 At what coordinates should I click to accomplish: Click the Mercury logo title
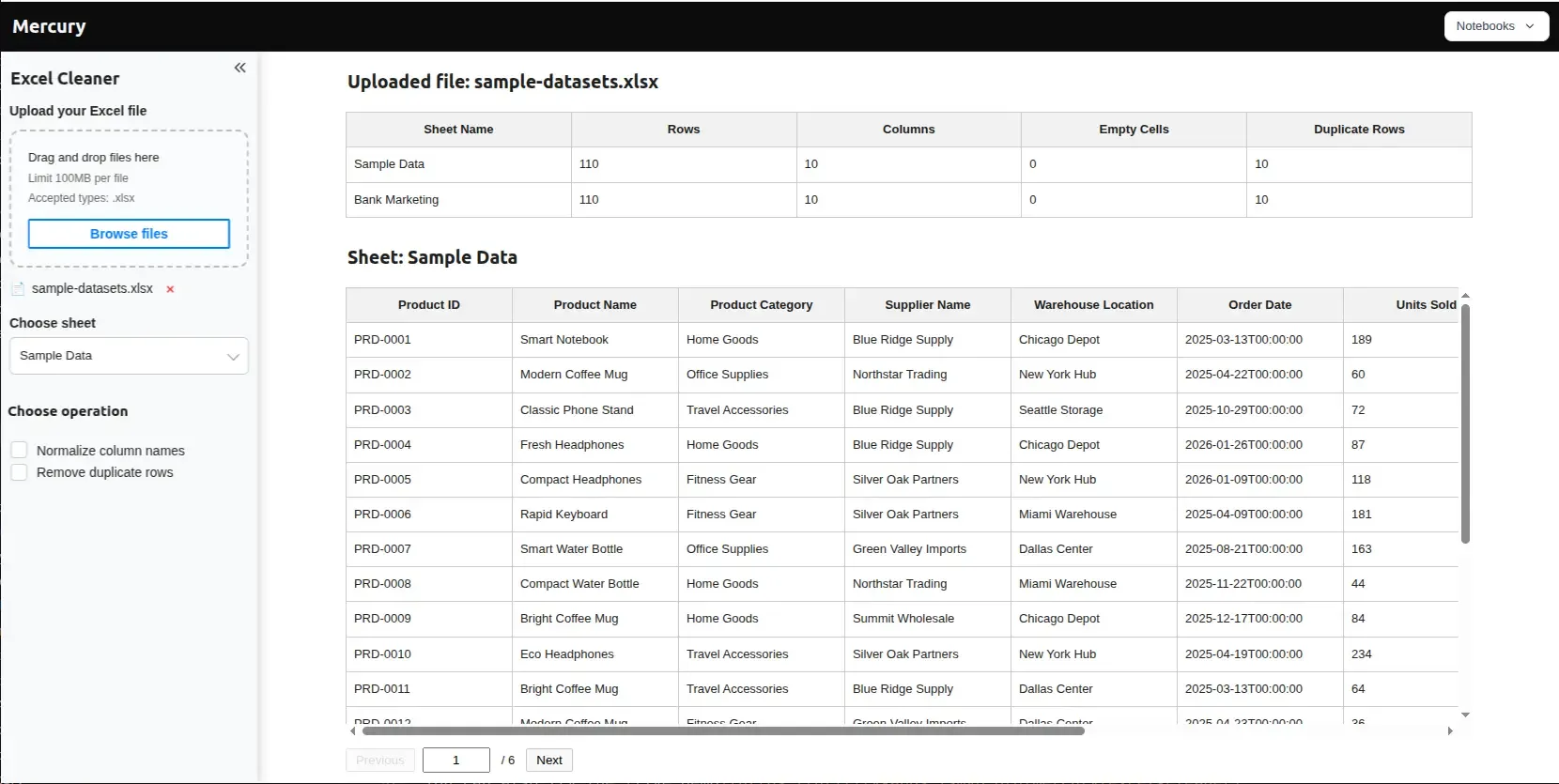49,26
